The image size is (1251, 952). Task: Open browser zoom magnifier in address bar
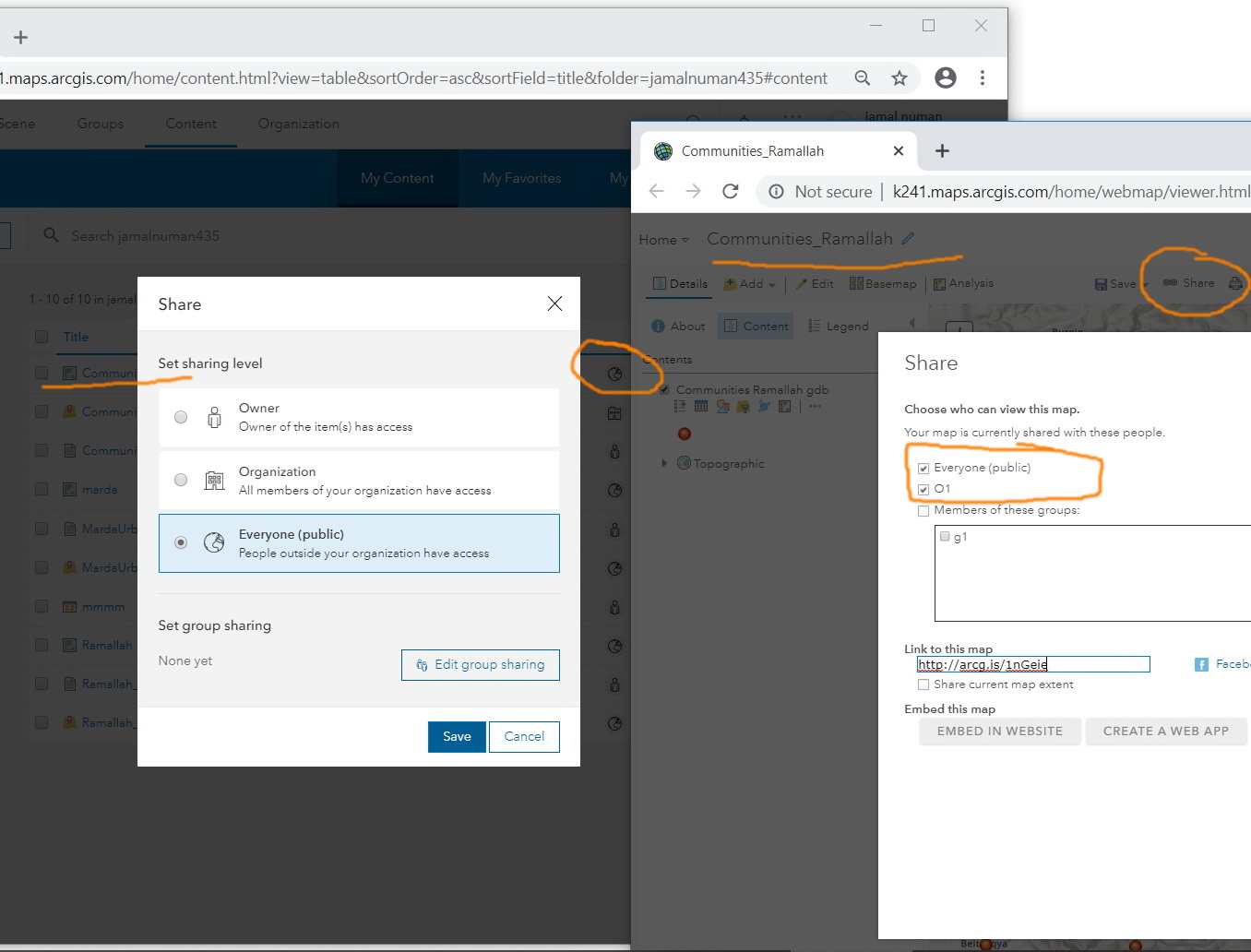(863, 78)
